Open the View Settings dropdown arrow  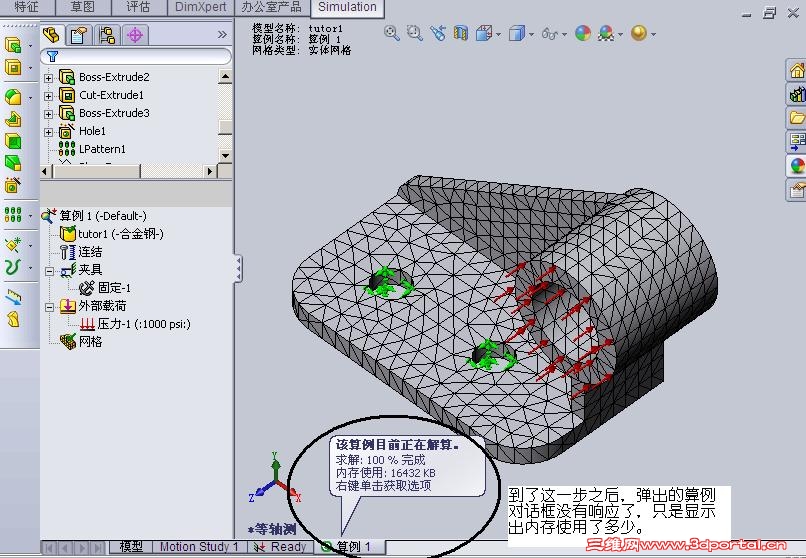pos(653,35)
